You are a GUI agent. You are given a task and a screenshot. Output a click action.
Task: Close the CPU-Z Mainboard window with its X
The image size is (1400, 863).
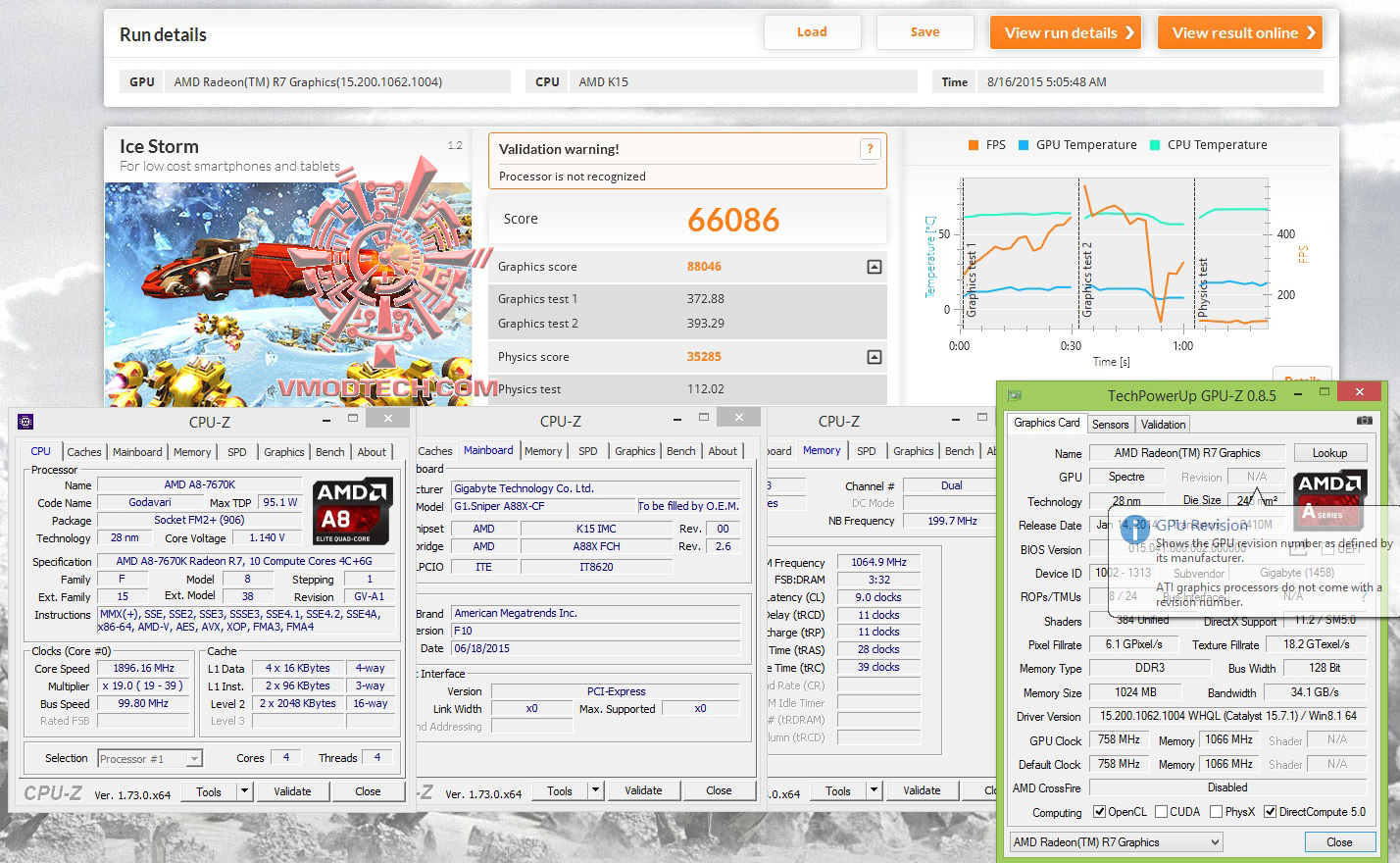click(x=738, y=418)
